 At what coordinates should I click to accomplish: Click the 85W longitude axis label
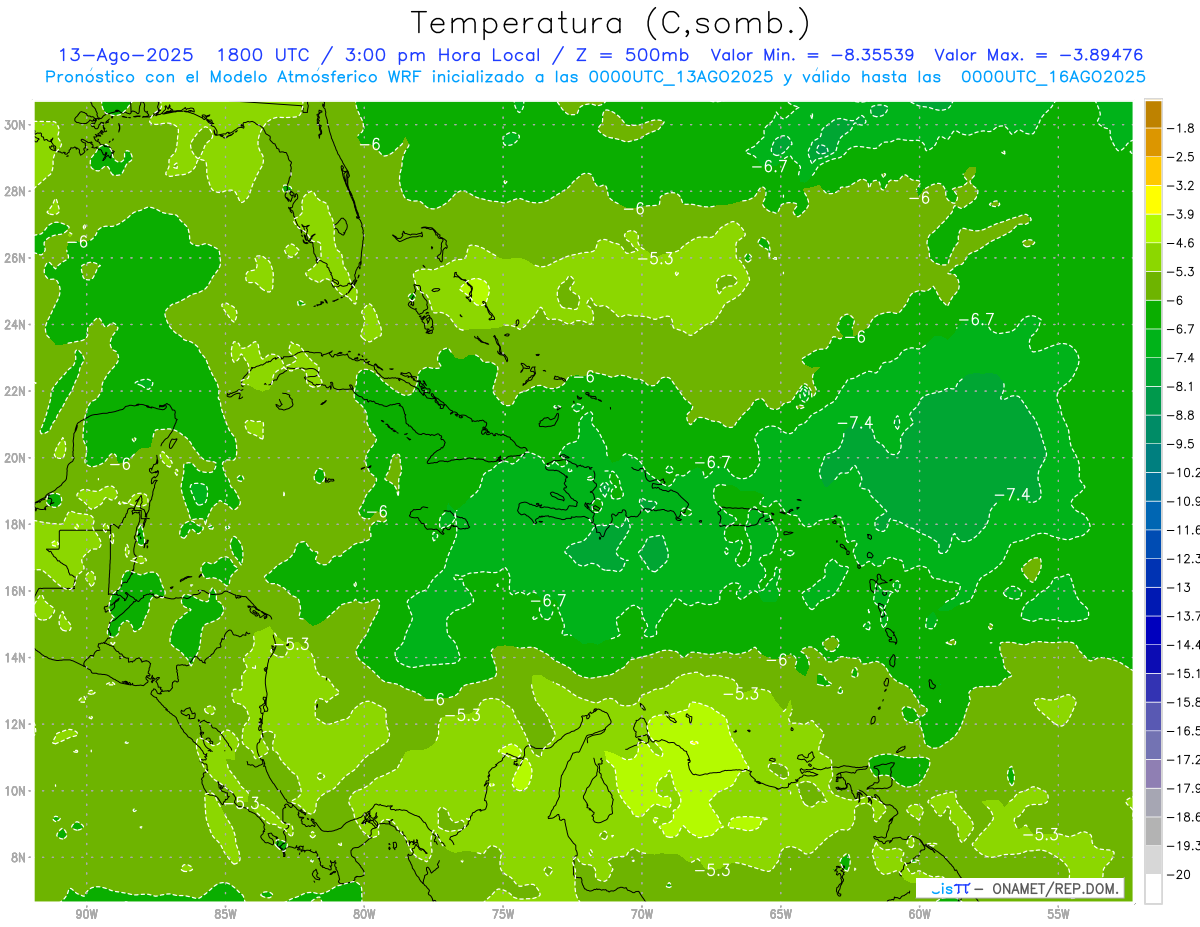[225, 914]
